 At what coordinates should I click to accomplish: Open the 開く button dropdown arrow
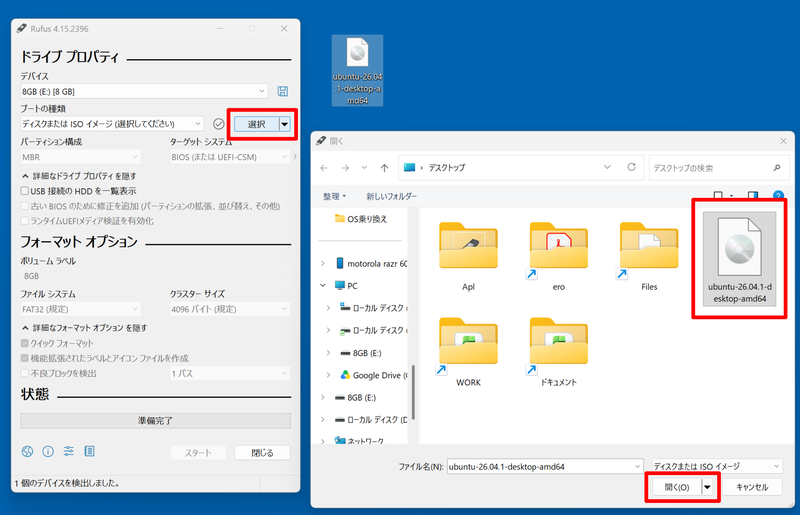point(707,487)
